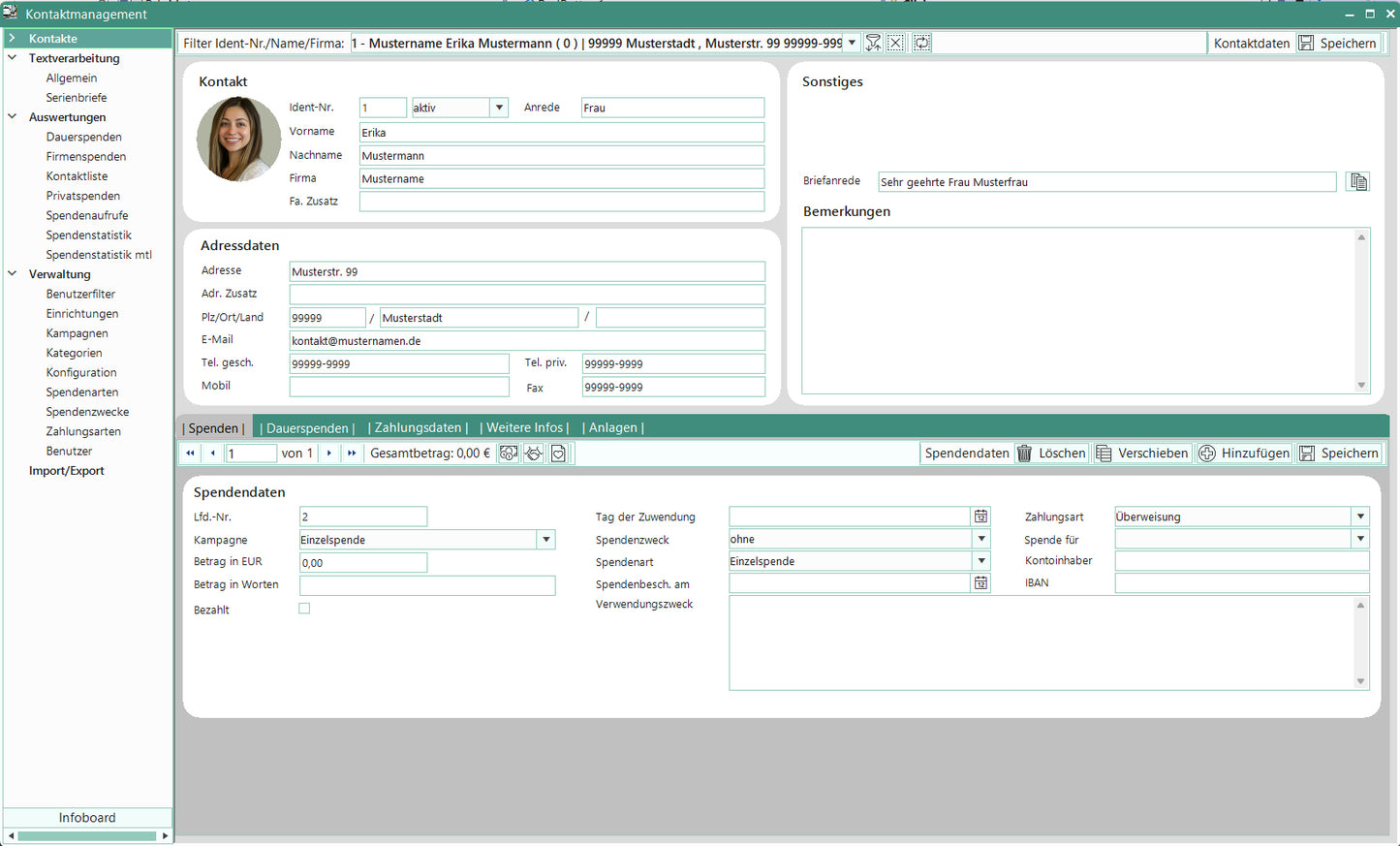Click the clear filter X icon

pyautogui.click(x=896, y=43)
